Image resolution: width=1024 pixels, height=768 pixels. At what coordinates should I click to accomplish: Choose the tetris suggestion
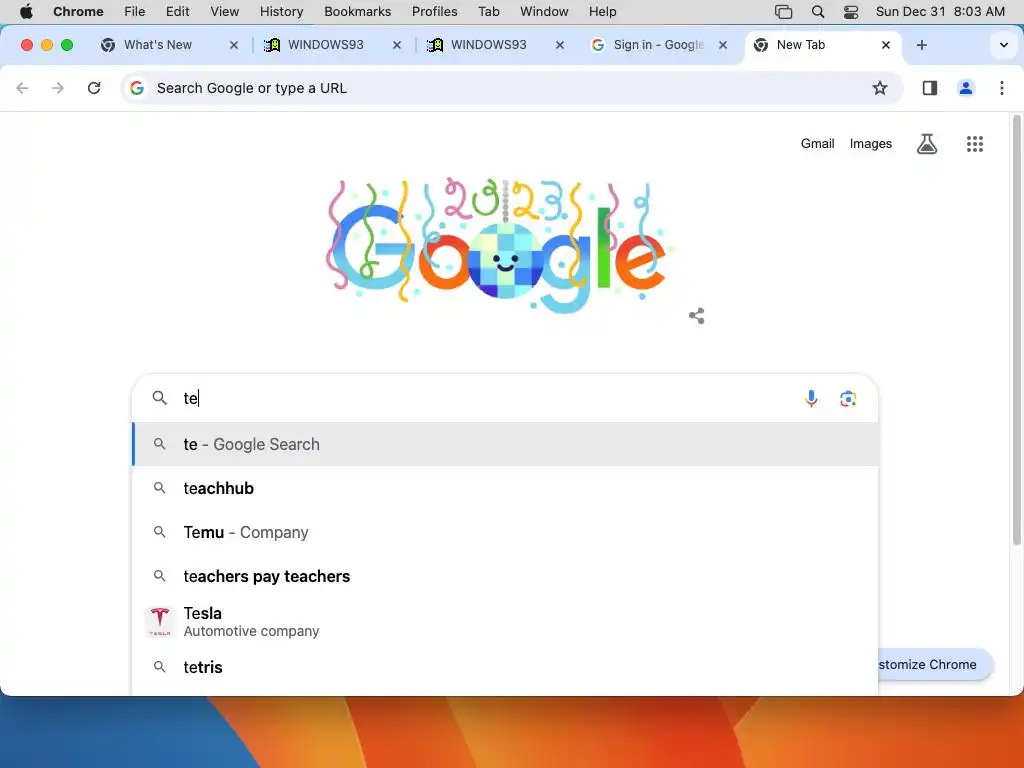[x=505, y=667]
